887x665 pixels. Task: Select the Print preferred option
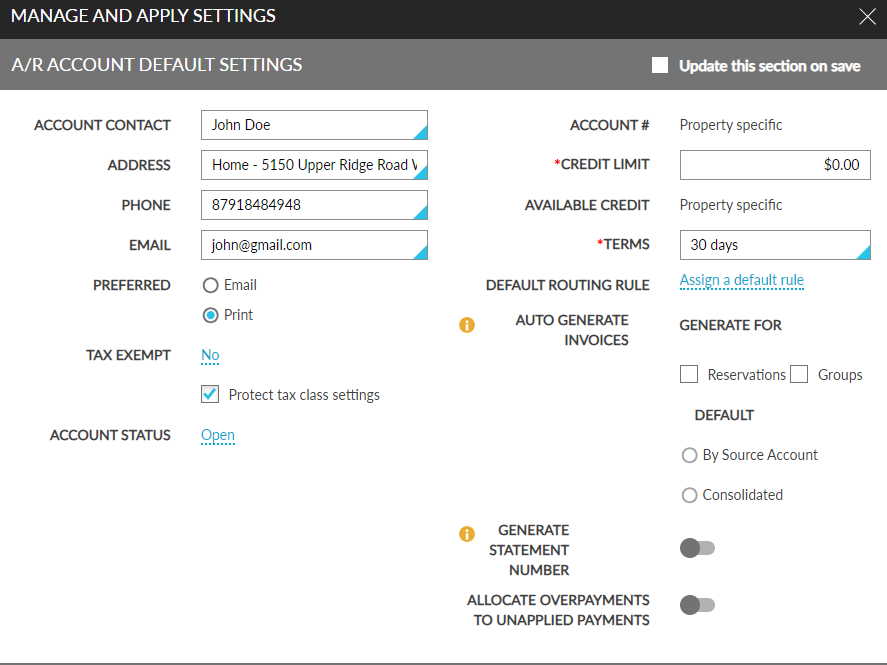pyautogui.click(x=210, y=313)
